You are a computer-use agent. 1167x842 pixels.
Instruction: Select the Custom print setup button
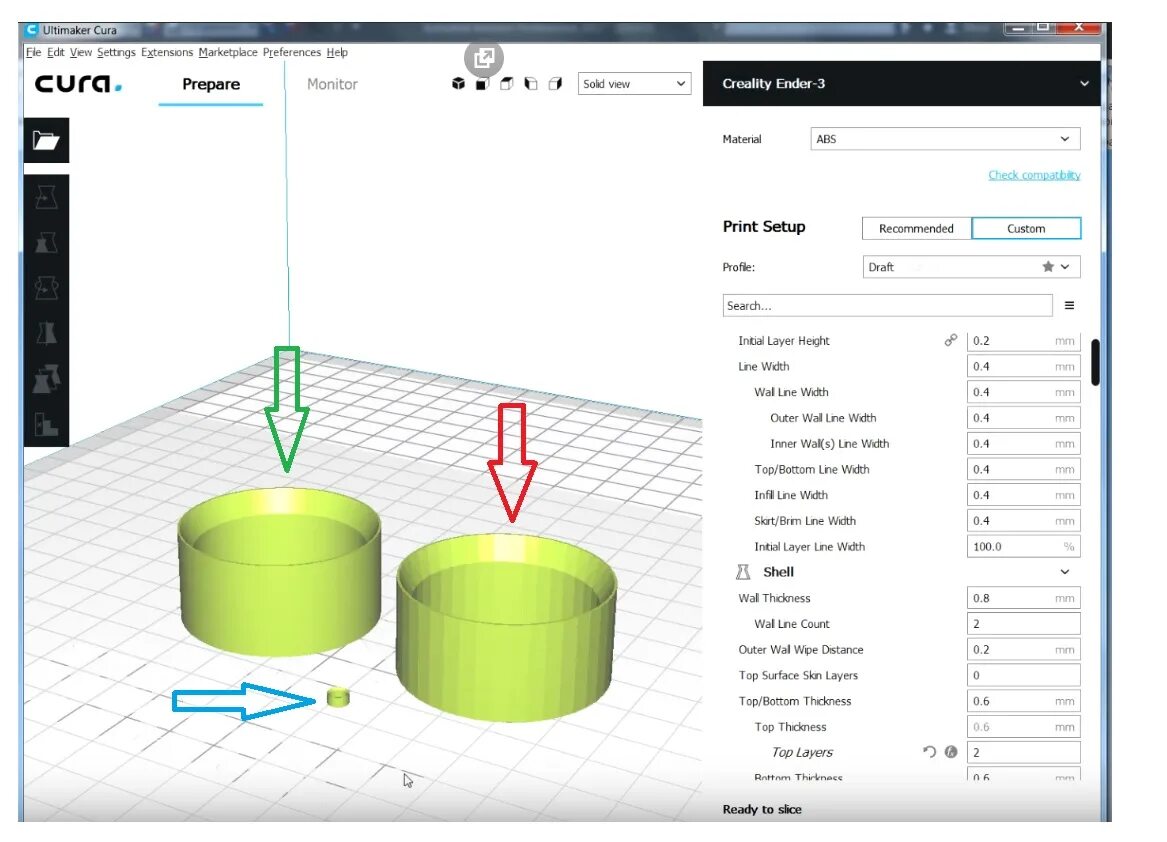tap(1026, 228)
